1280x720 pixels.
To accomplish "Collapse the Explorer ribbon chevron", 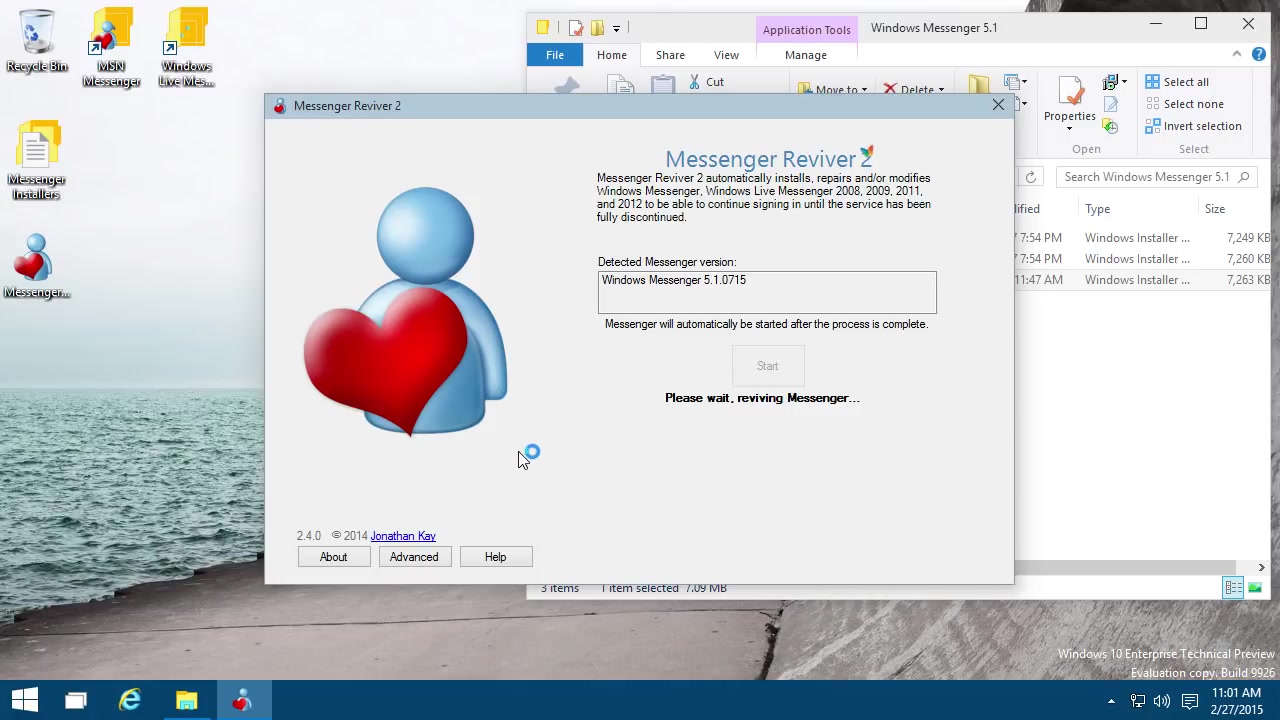I will [1237, 55].
